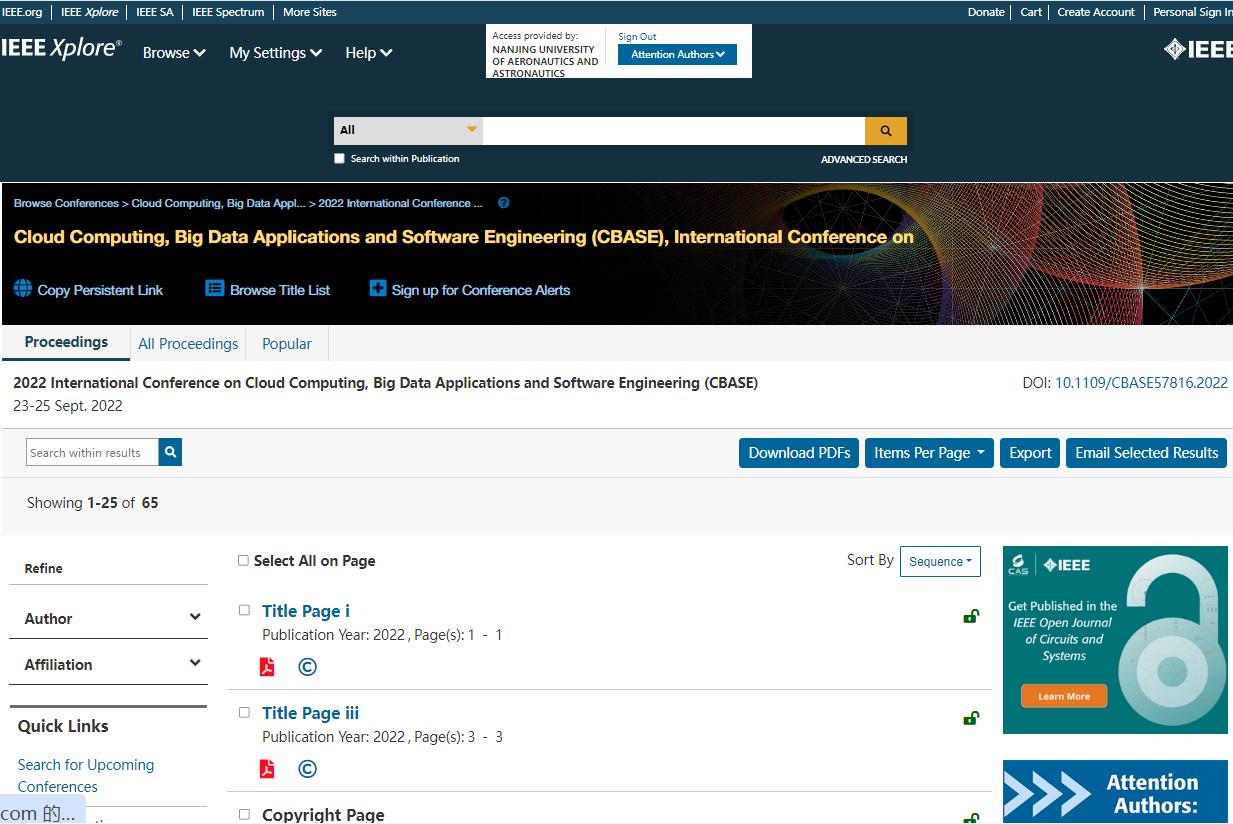Click the Search within results field

point(92,452)
